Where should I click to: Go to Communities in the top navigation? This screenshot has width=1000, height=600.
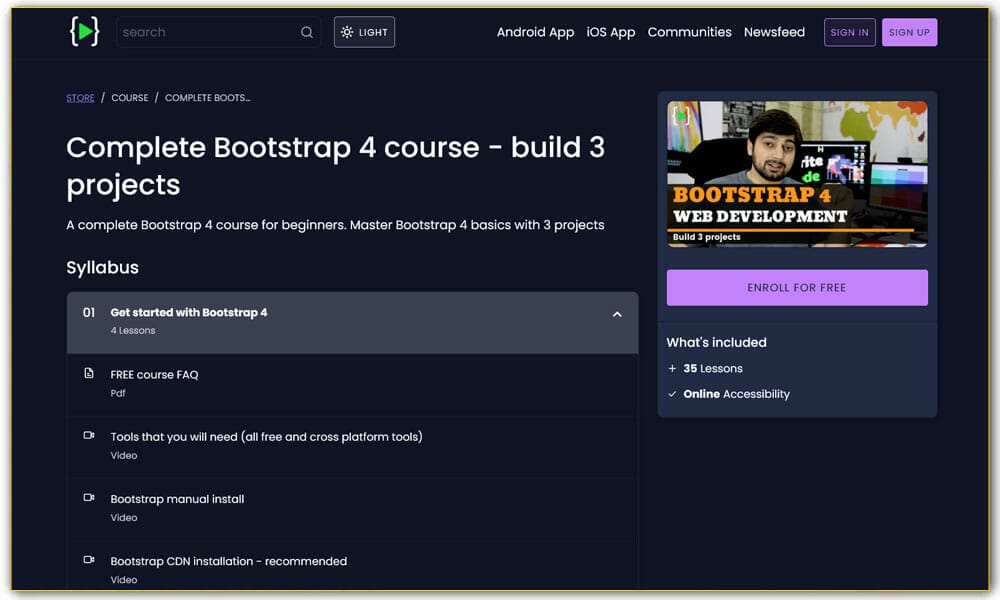689,32
